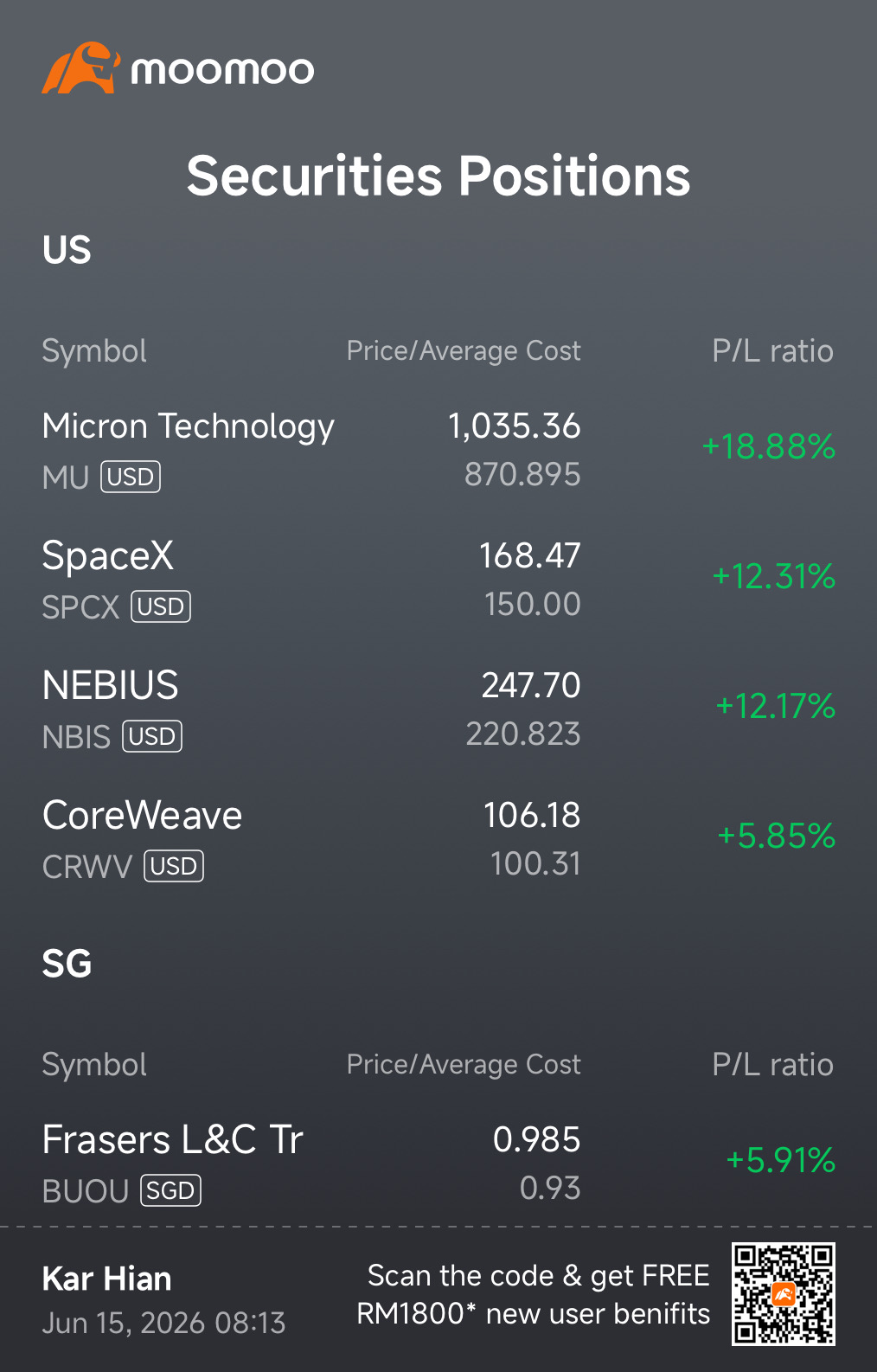
Task: Click the USD badge beside SPCX
Action: click(161, 606)
